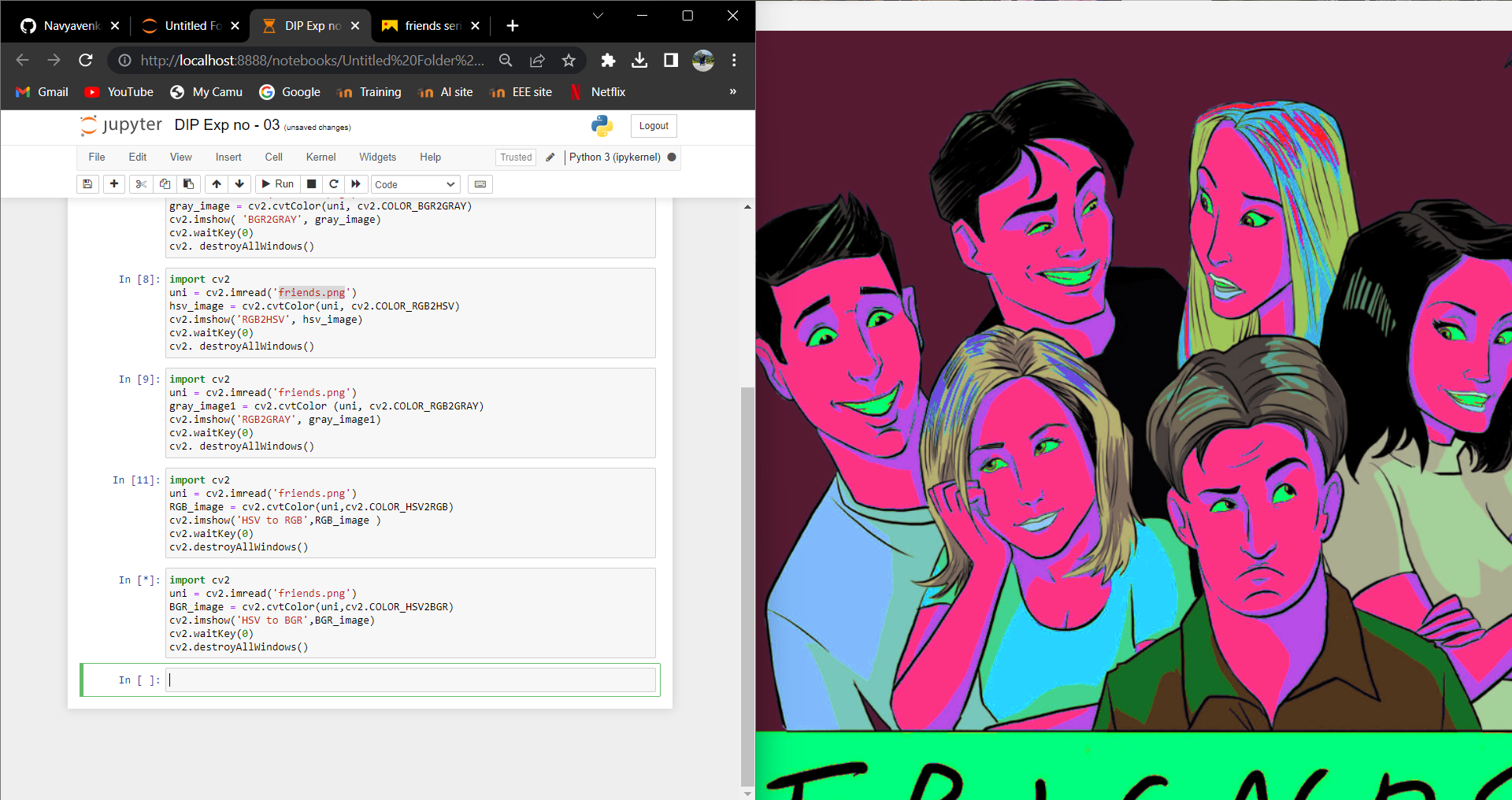Screen dimensions: 1512x800
Task: Click the friends image in the HSV to BGR window
Action: point(1134,415)
